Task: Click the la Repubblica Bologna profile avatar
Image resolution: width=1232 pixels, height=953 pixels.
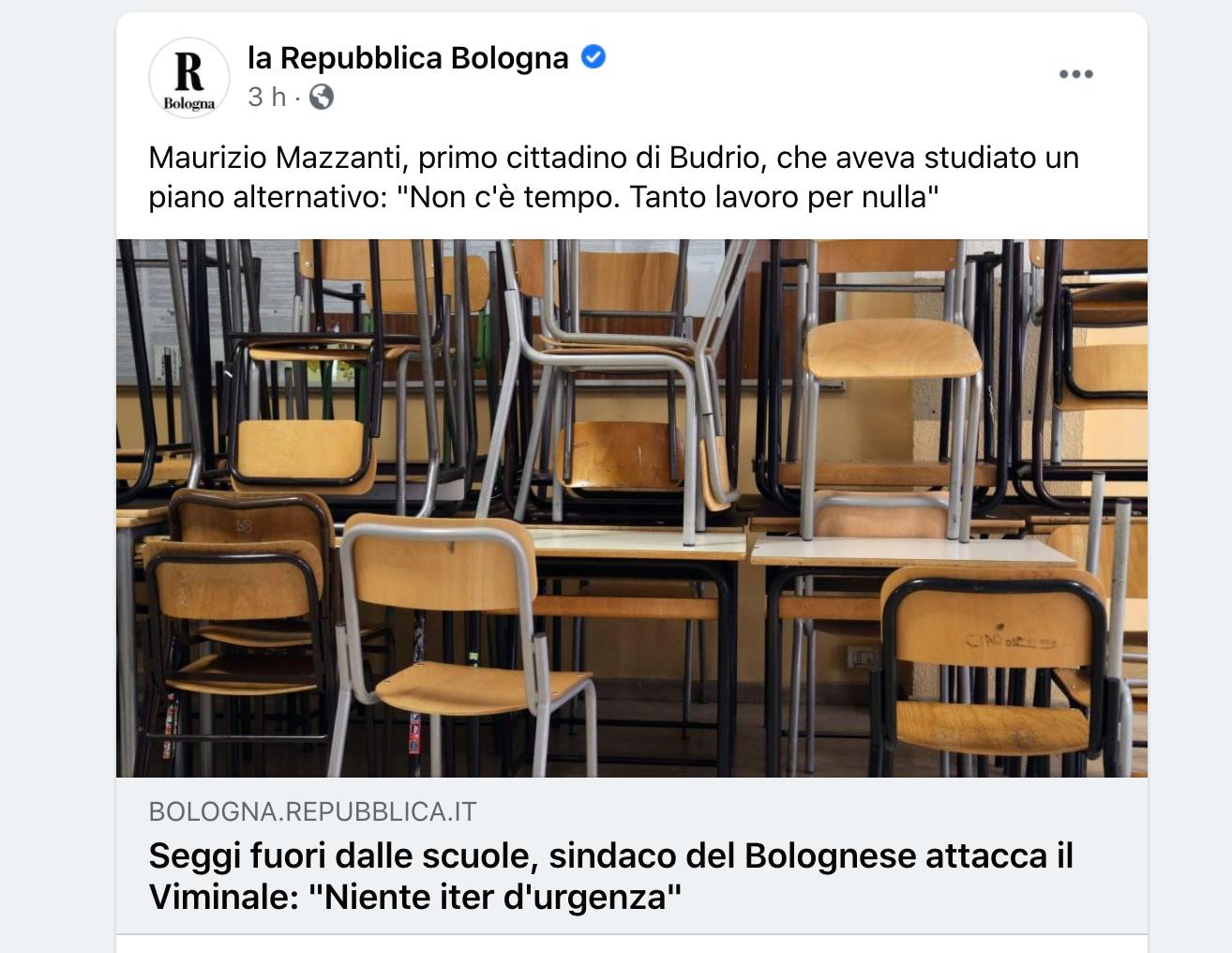Action: (189, 78)
